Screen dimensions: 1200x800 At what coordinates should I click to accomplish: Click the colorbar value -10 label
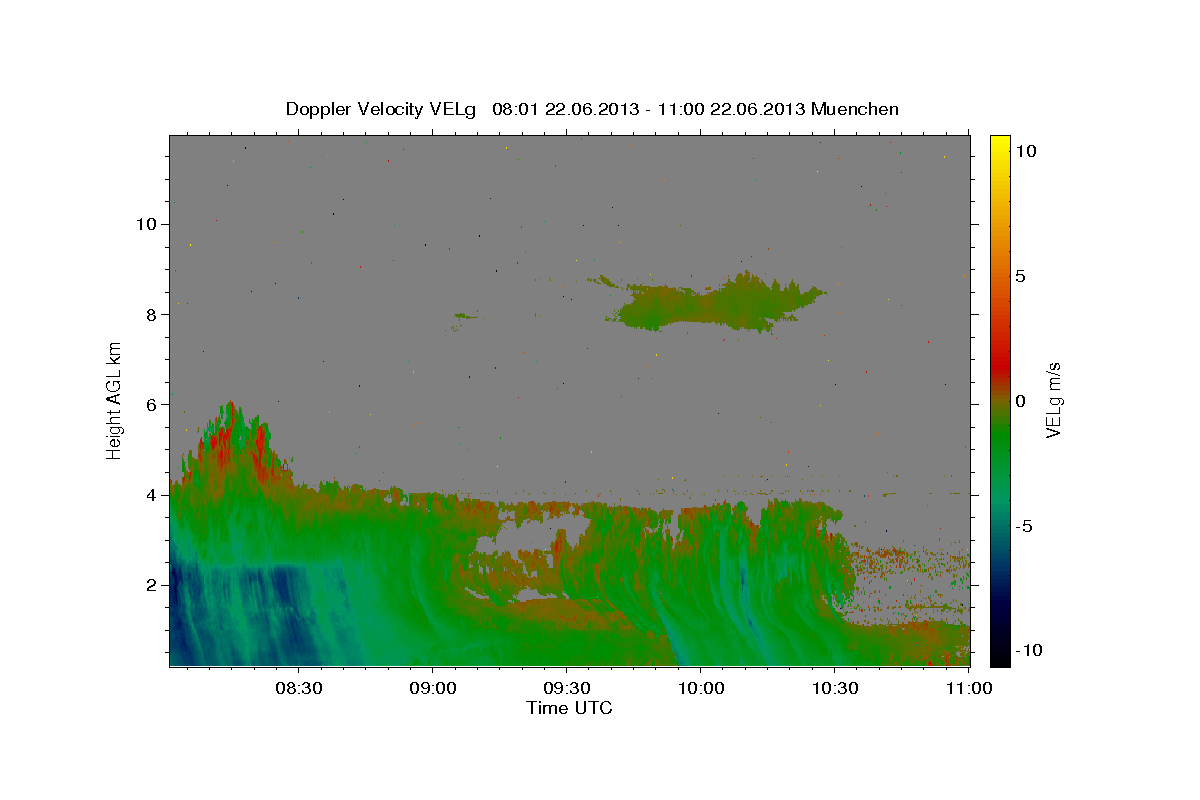(x=1029, y=651)
